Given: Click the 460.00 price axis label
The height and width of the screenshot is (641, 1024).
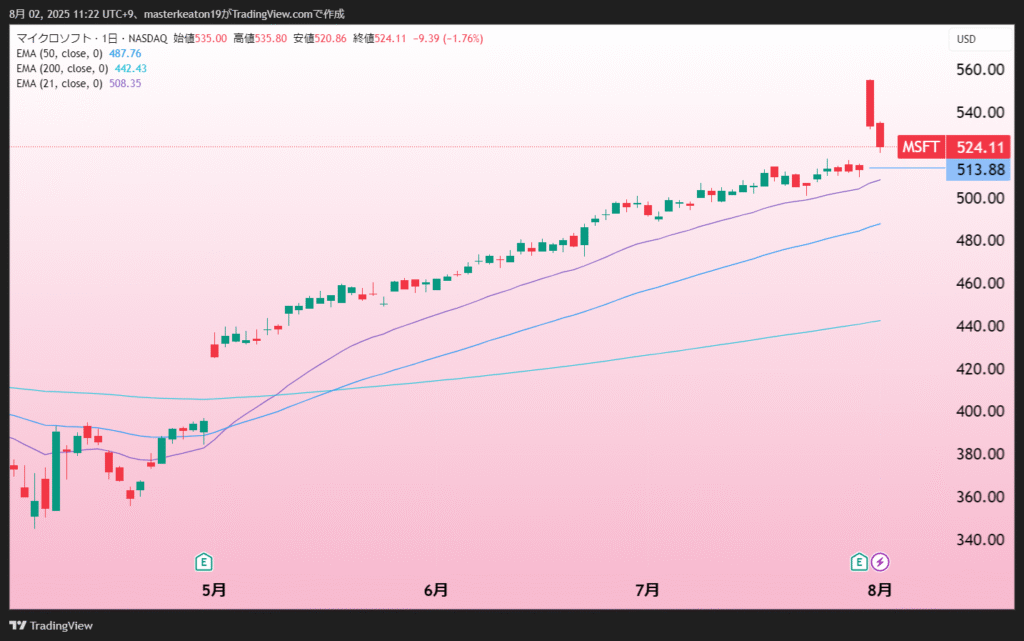Looking at the screenshot, I should pos(980,283).
